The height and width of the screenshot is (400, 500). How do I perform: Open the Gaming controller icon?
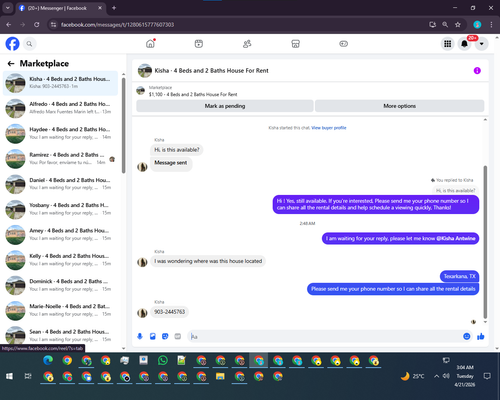tap(344, 44)
